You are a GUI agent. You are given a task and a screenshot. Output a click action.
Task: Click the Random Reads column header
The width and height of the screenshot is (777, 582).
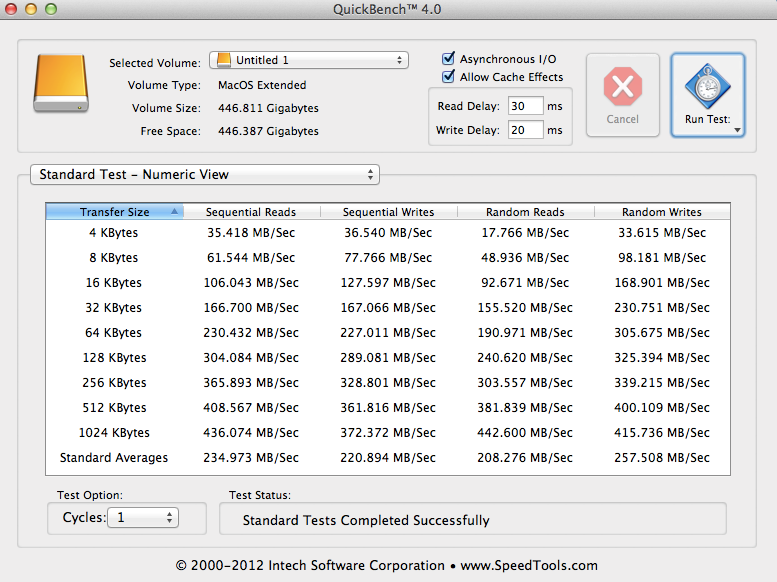click(525, 212)
